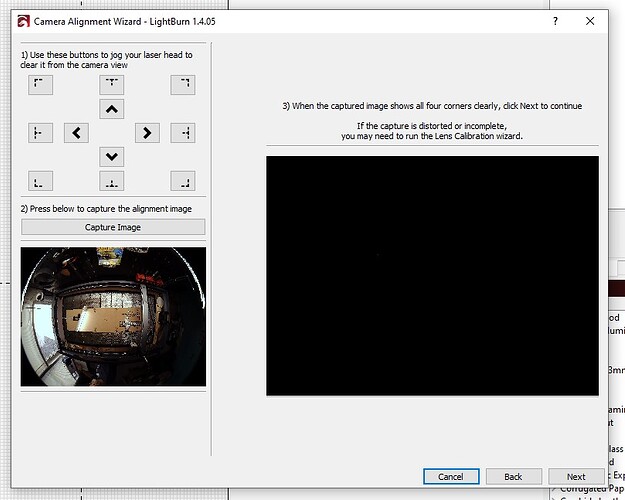Jog laser head to top-right corner

183,85
